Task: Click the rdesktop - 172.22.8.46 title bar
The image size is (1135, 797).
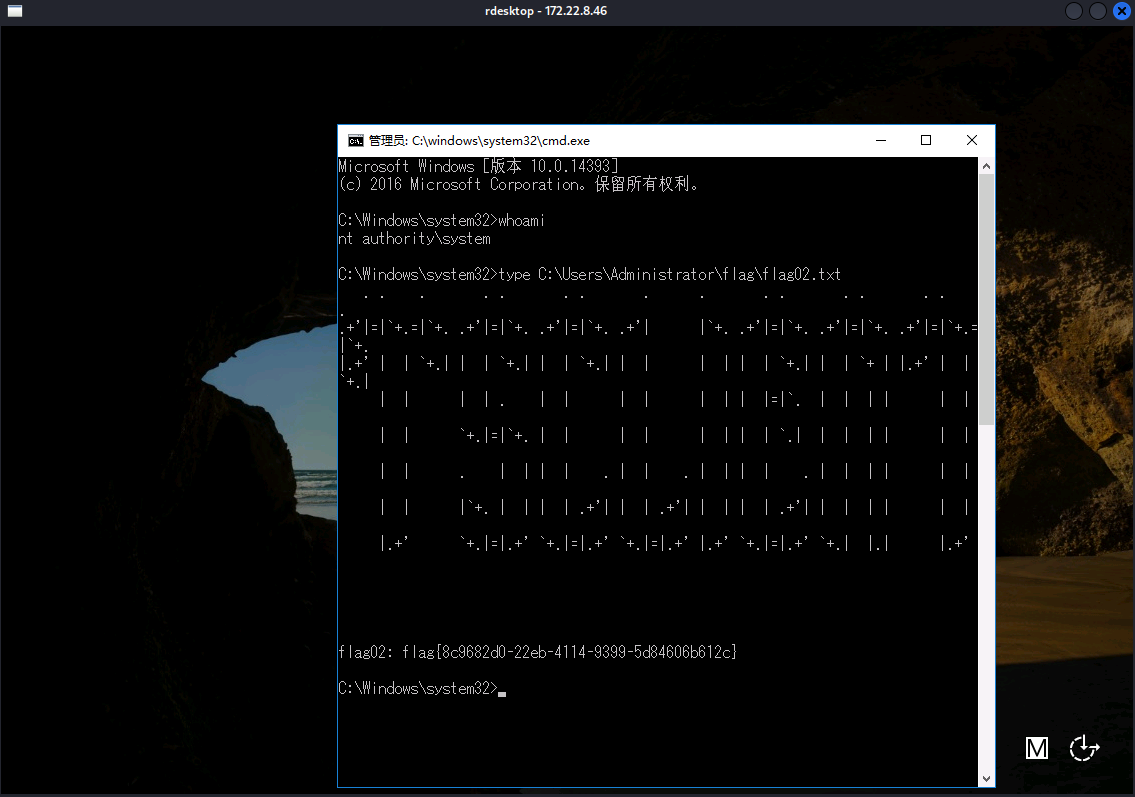Action: click(544, 11)
